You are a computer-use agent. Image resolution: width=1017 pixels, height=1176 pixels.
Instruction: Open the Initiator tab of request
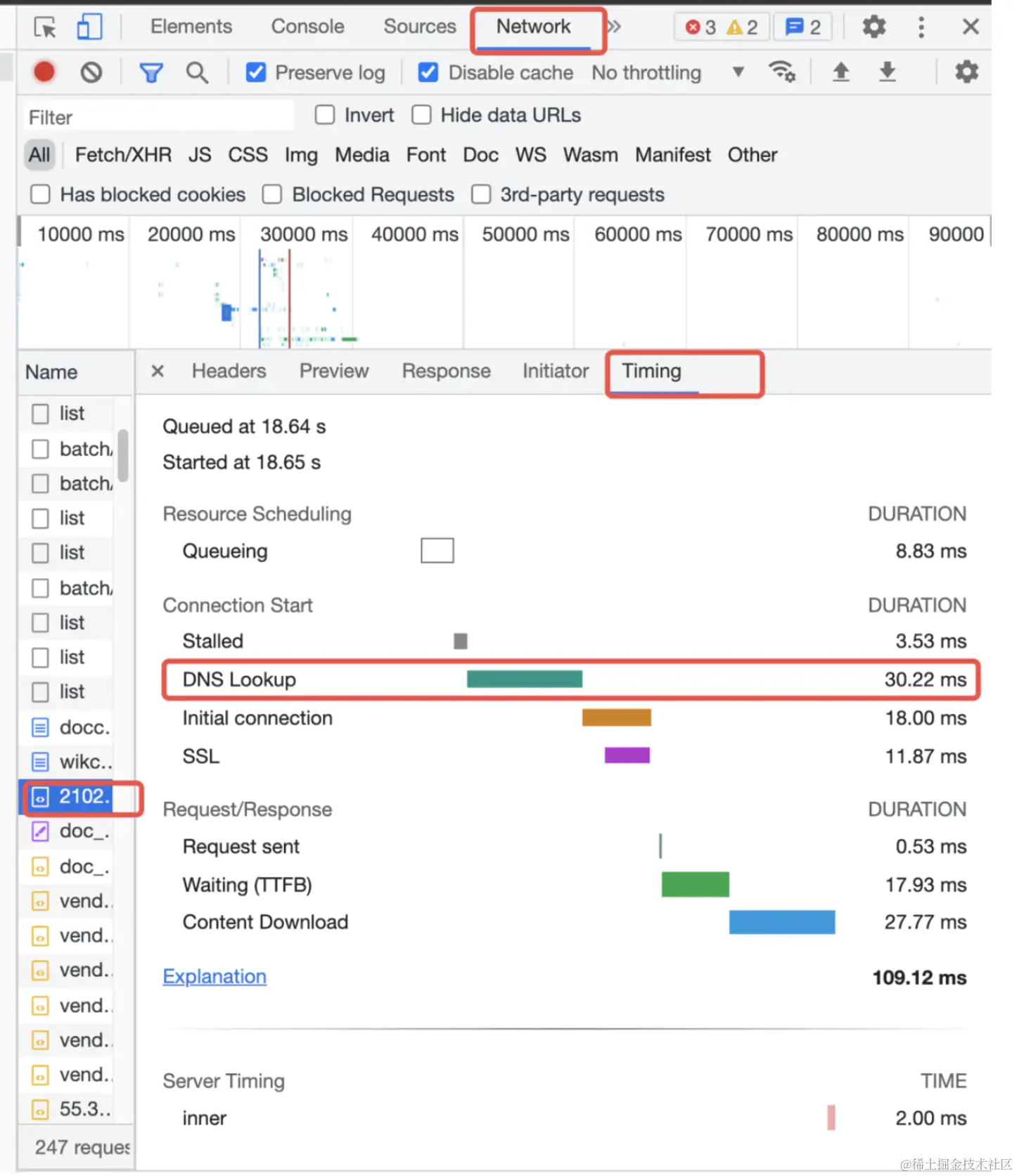(555, 371)
